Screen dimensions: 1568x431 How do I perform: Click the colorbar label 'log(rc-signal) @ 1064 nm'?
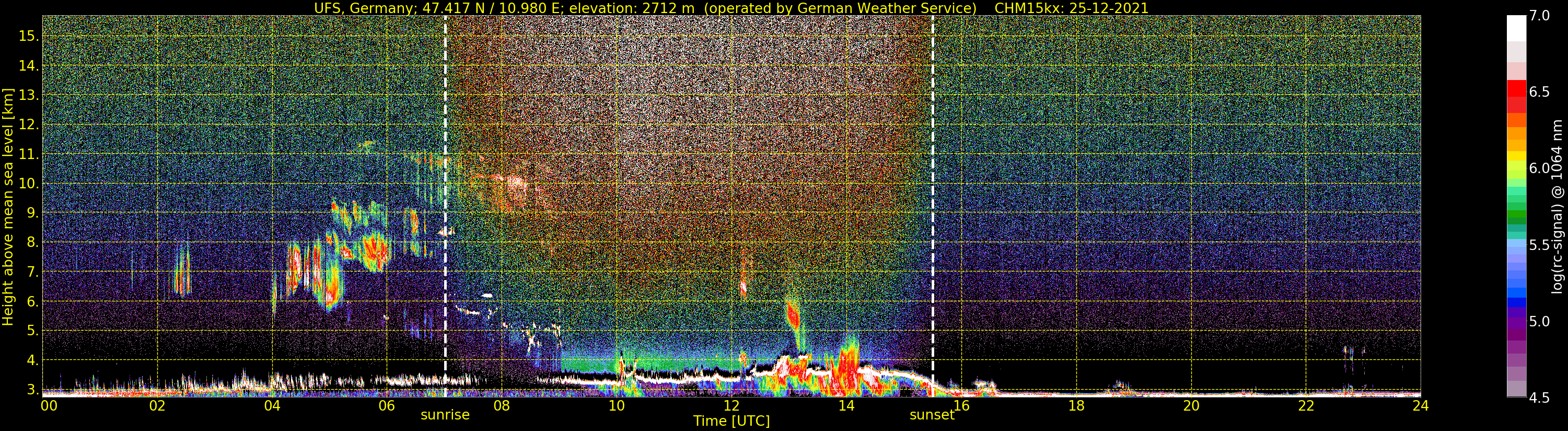tap(1557, 207)
